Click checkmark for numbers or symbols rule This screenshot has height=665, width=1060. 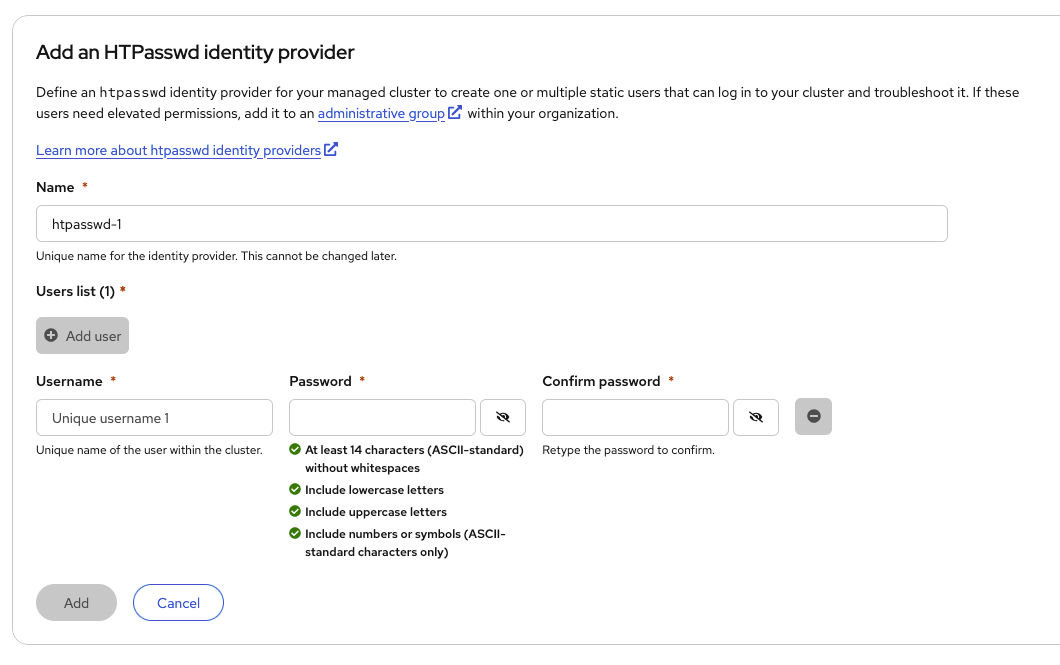tap(295, 534)
